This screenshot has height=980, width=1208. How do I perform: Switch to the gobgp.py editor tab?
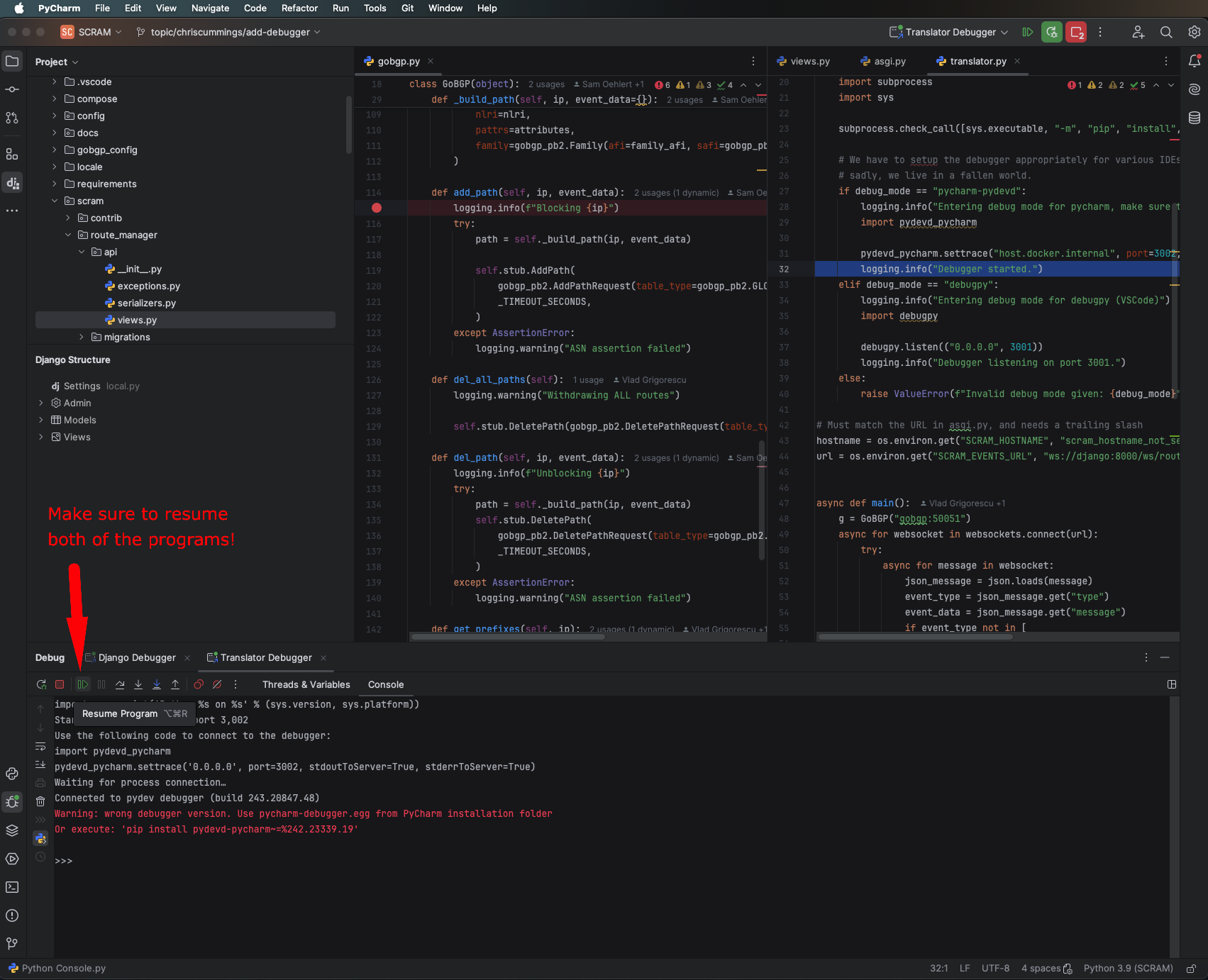399,61
